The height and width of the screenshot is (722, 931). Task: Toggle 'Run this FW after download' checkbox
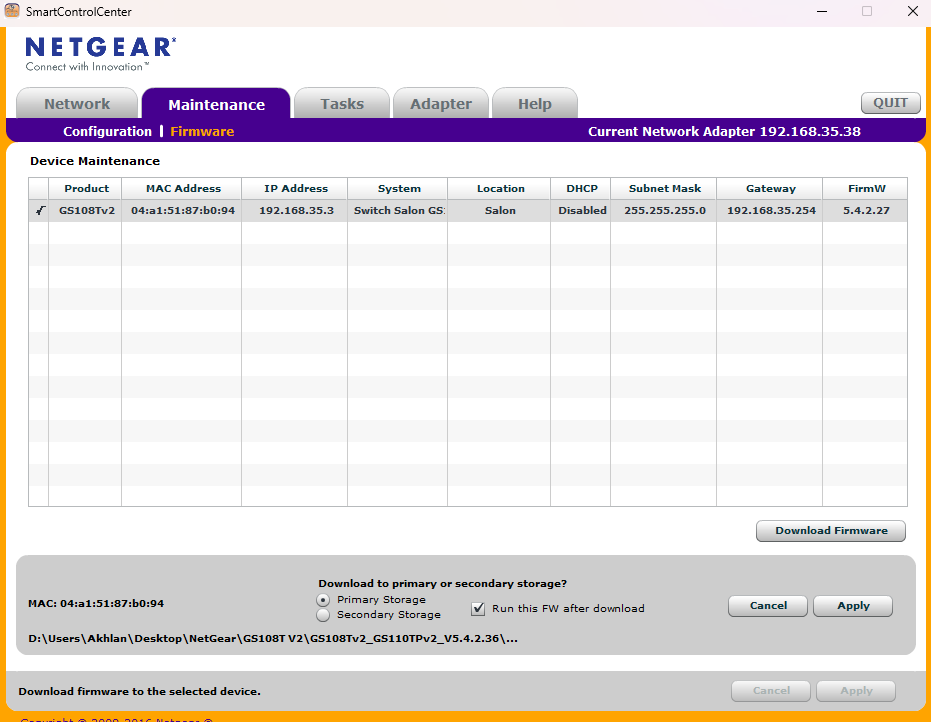tap(478, 609)
